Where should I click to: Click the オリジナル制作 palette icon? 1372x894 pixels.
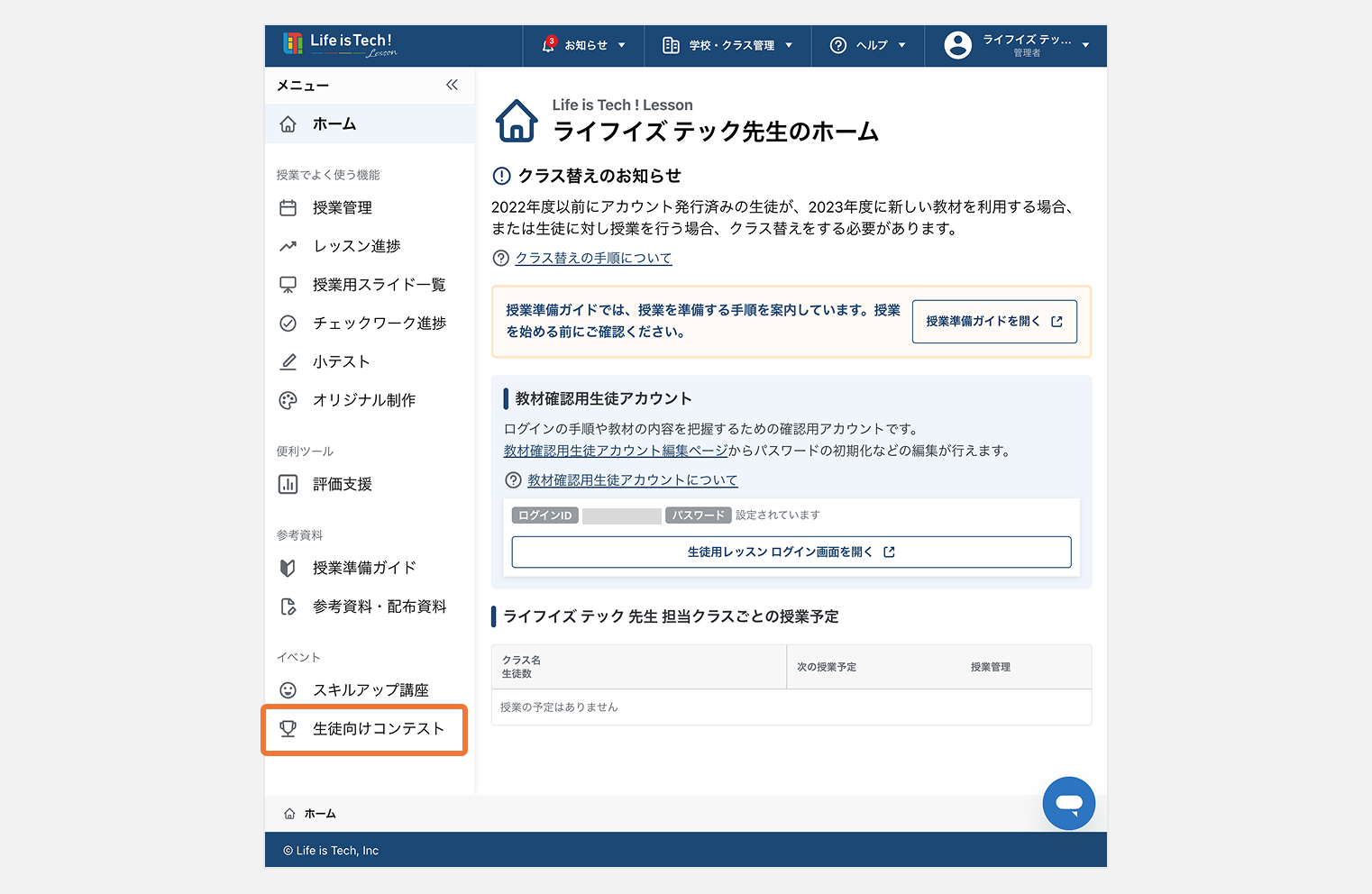288,400
